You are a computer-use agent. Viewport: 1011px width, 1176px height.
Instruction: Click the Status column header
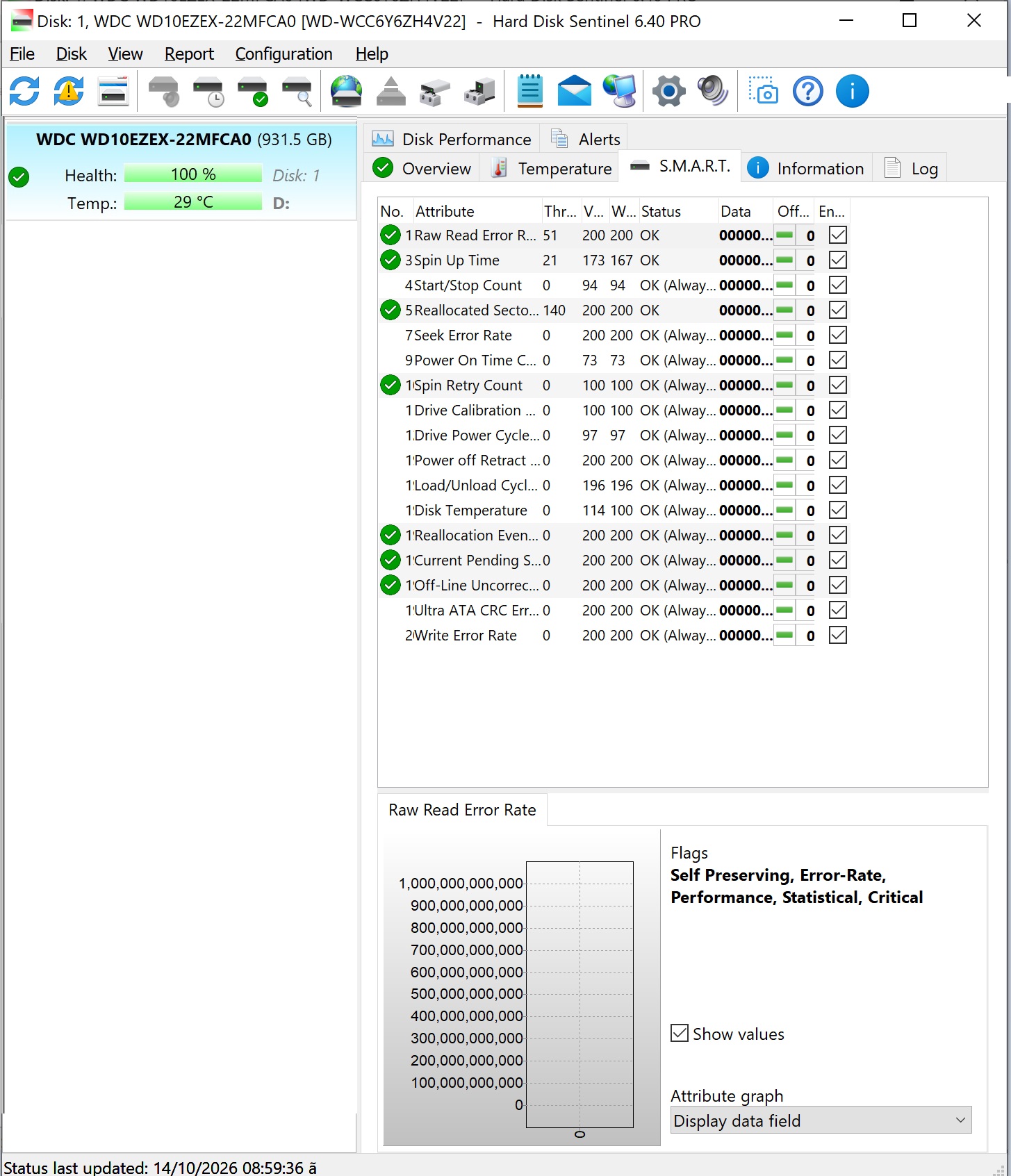[x=679, y=211]
